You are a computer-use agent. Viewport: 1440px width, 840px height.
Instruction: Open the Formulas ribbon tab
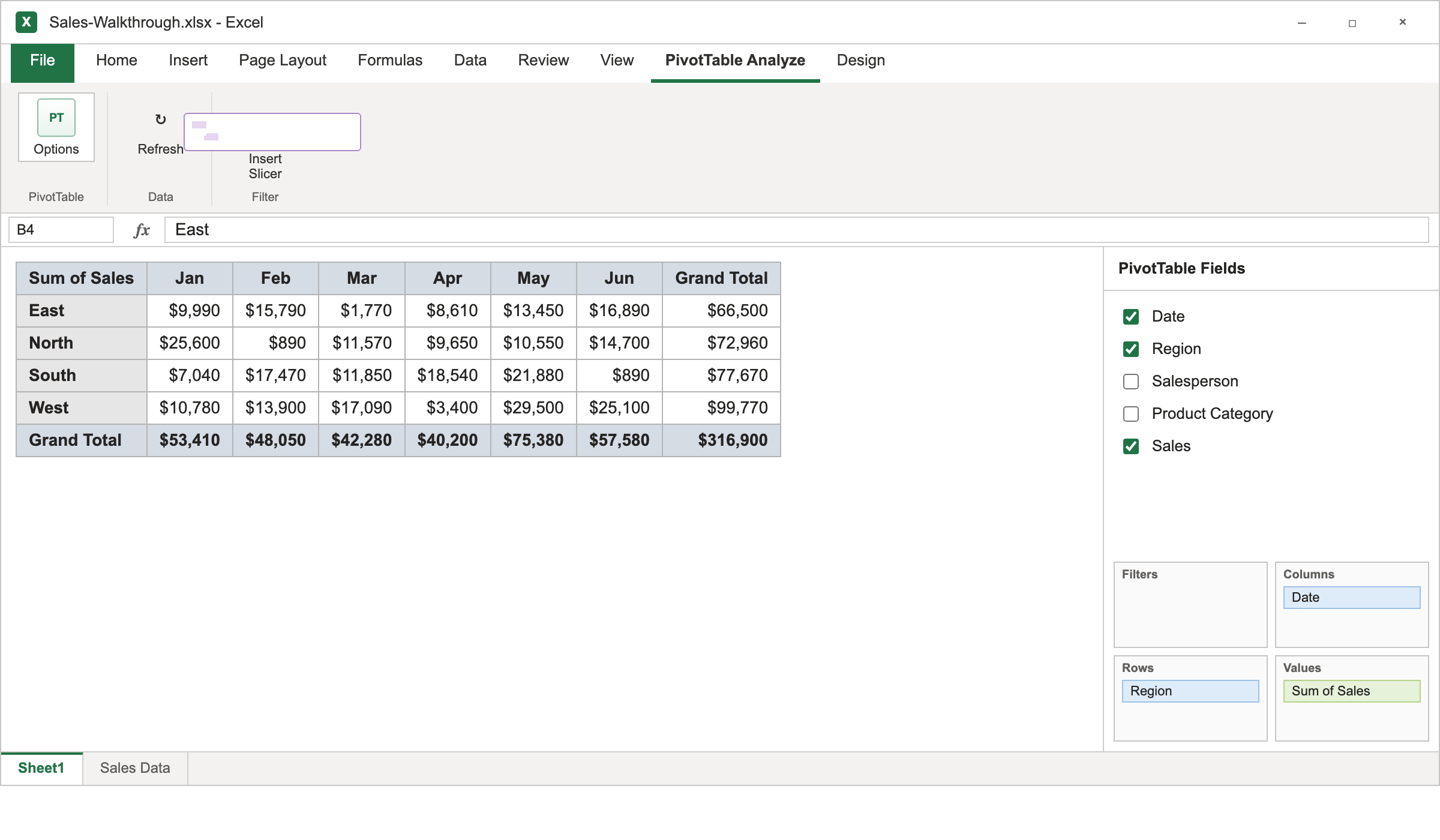click(390, 61)
